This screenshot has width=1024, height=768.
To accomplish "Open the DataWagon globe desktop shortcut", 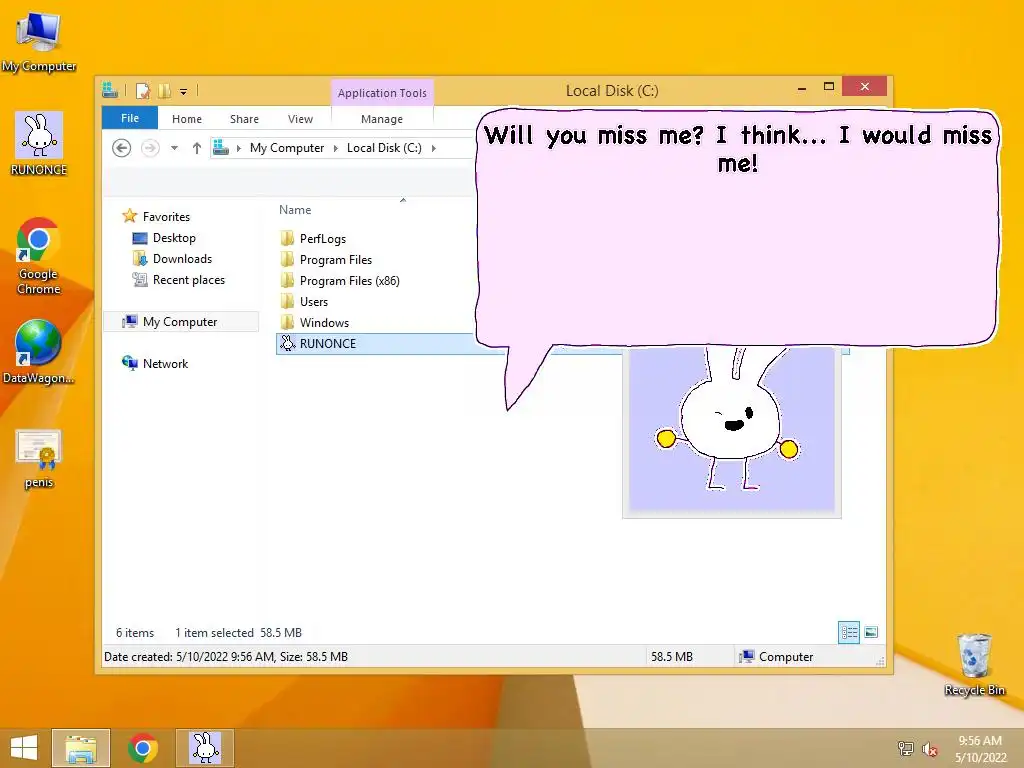I will pos(39,351).
